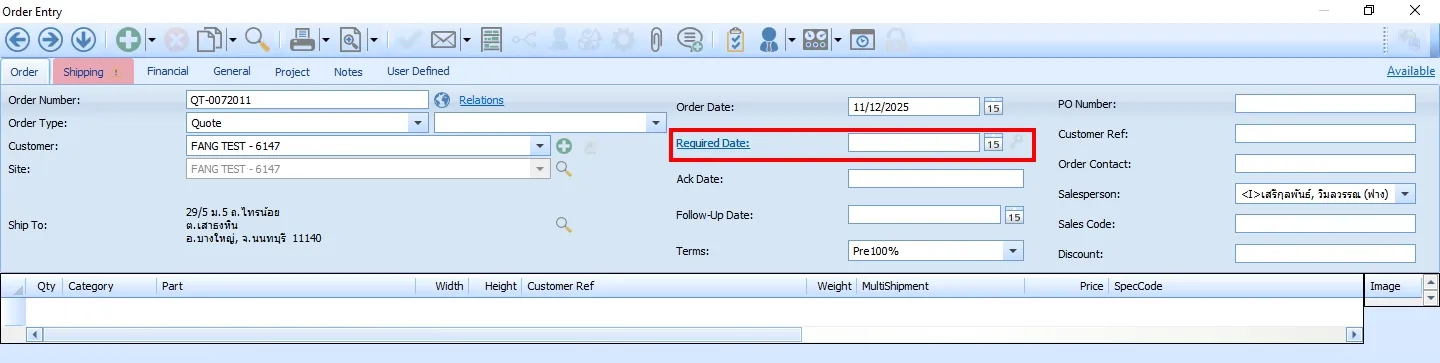Click the SpecCode column header
1440x363 pixels.
point(1235,286)
